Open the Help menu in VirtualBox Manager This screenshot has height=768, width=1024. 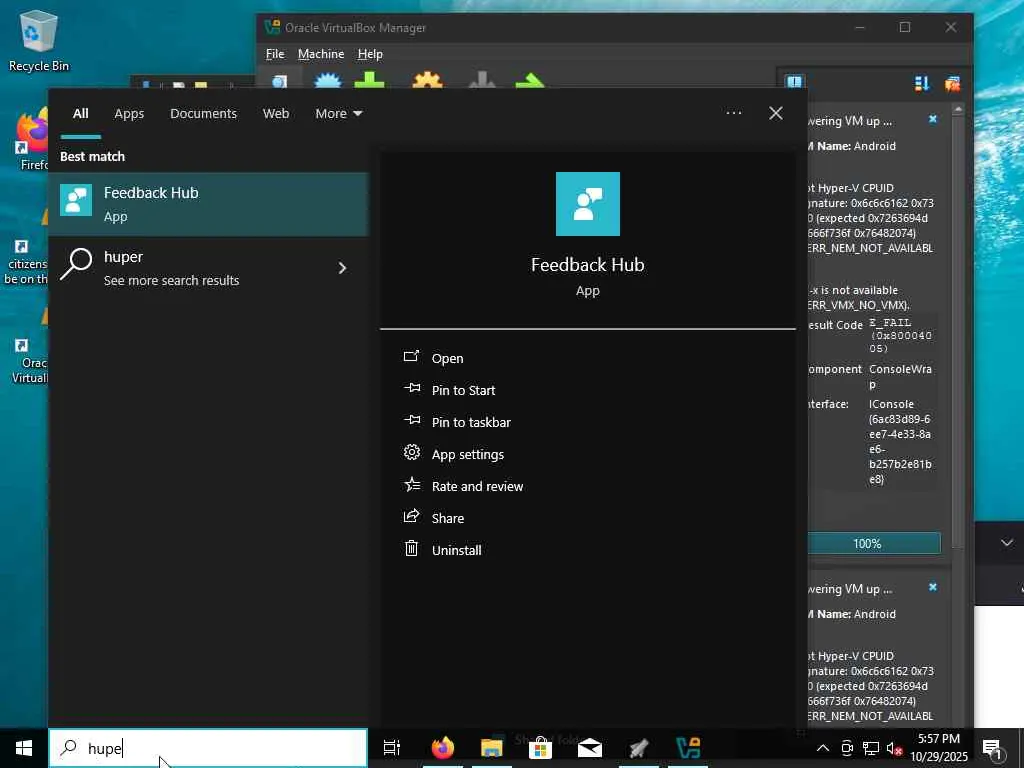370,54
